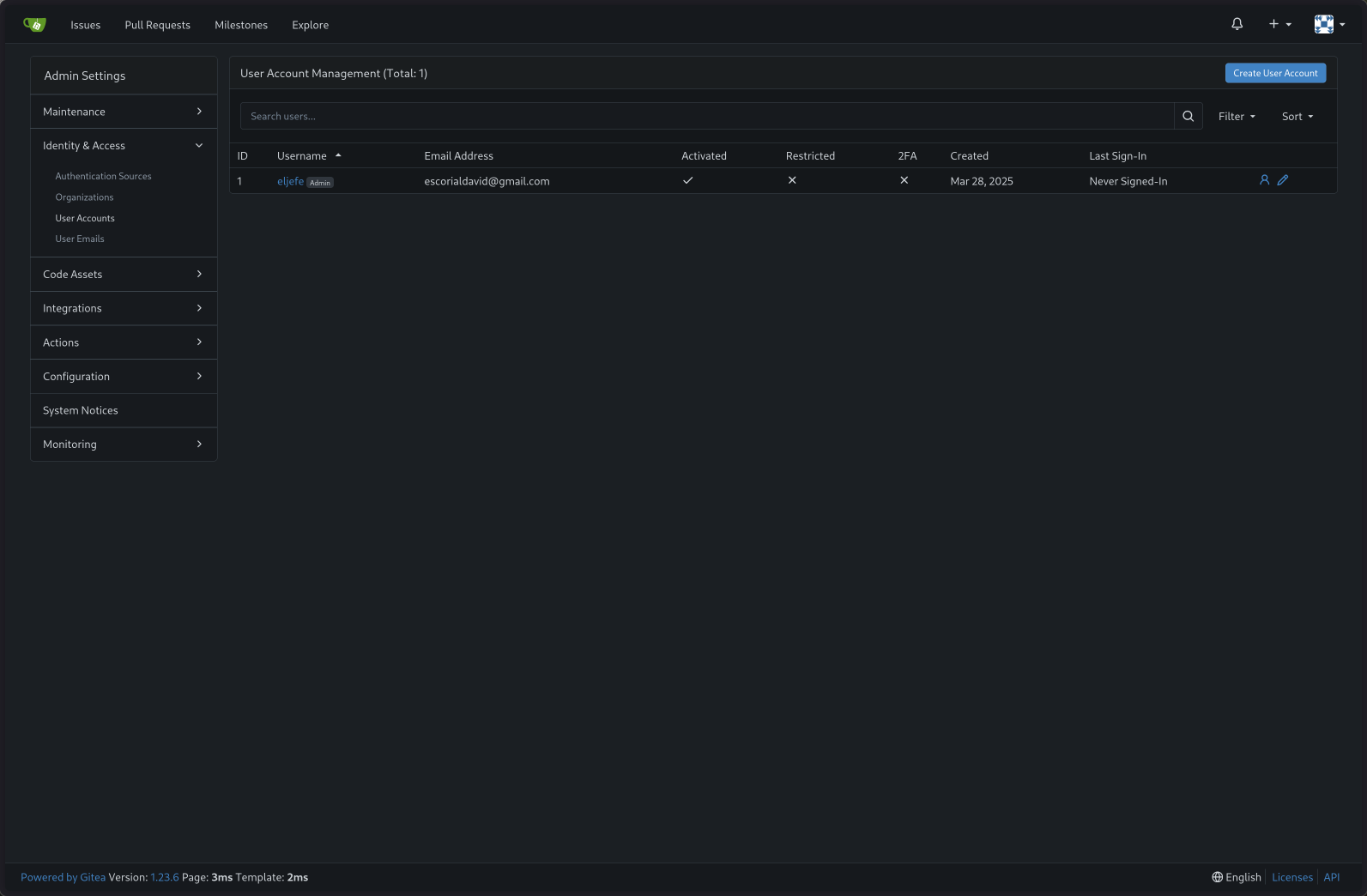Click the User Account Management title

(334, 73)
